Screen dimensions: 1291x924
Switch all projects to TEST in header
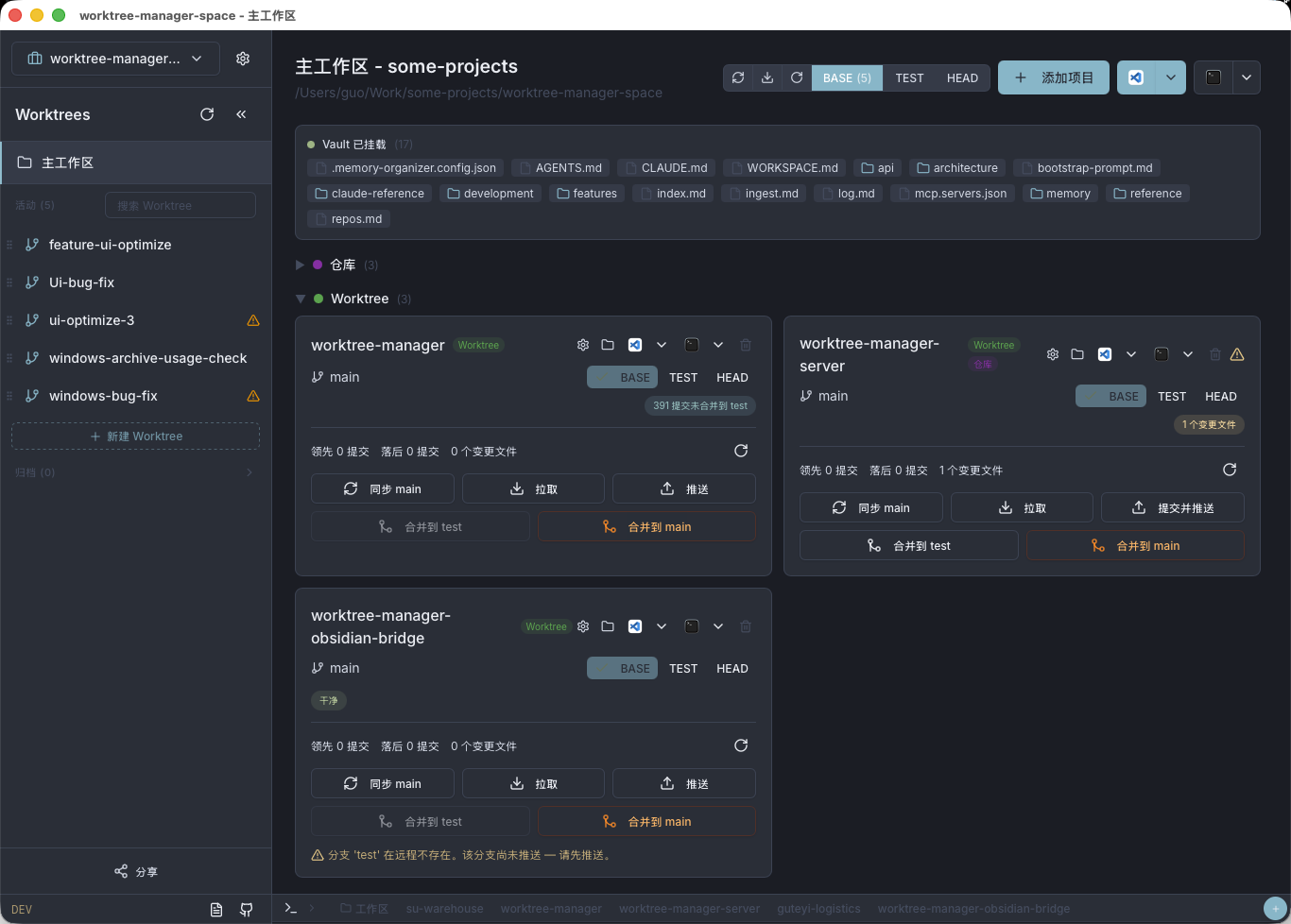[x=909, y=77]
